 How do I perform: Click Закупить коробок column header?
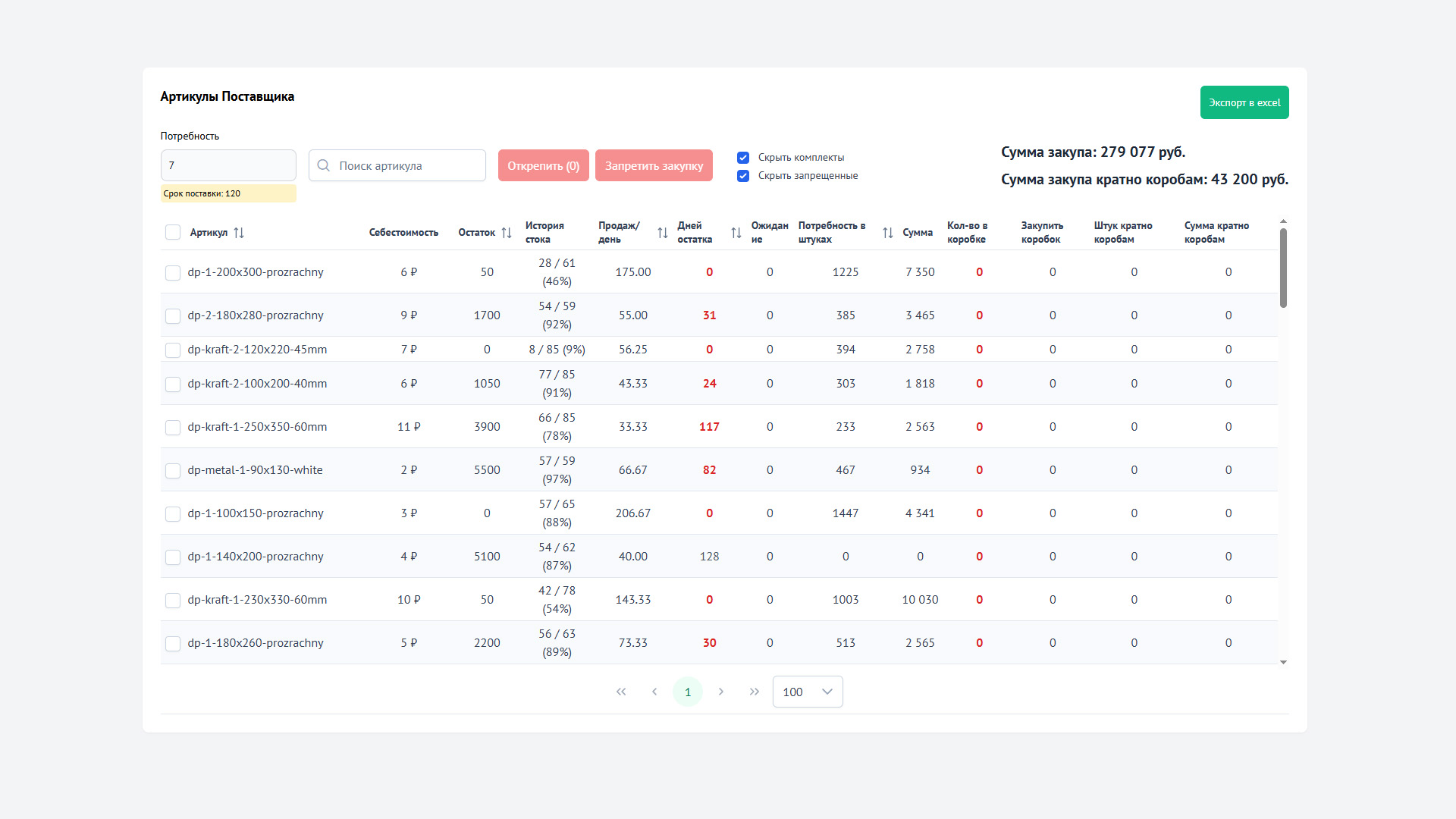pyautogui.click(x=1042, y=233)
